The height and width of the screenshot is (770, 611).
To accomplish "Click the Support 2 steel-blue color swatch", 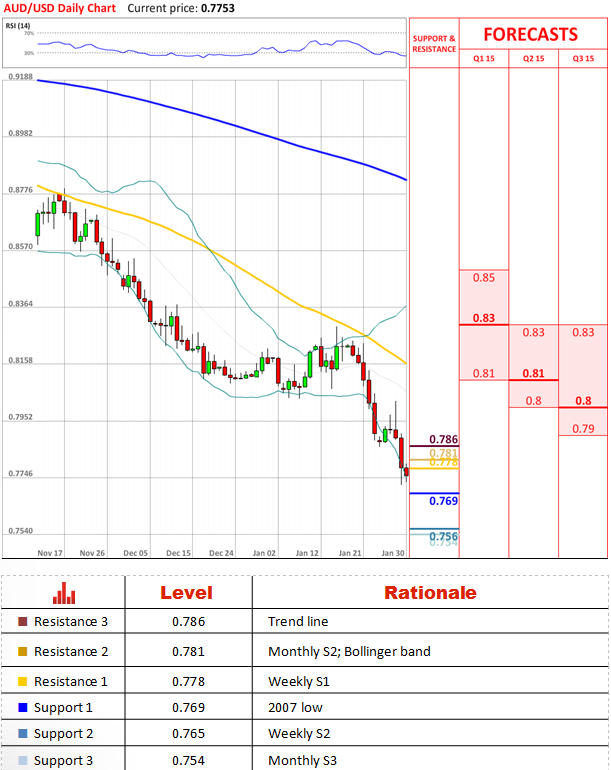I will coord(23,734).
